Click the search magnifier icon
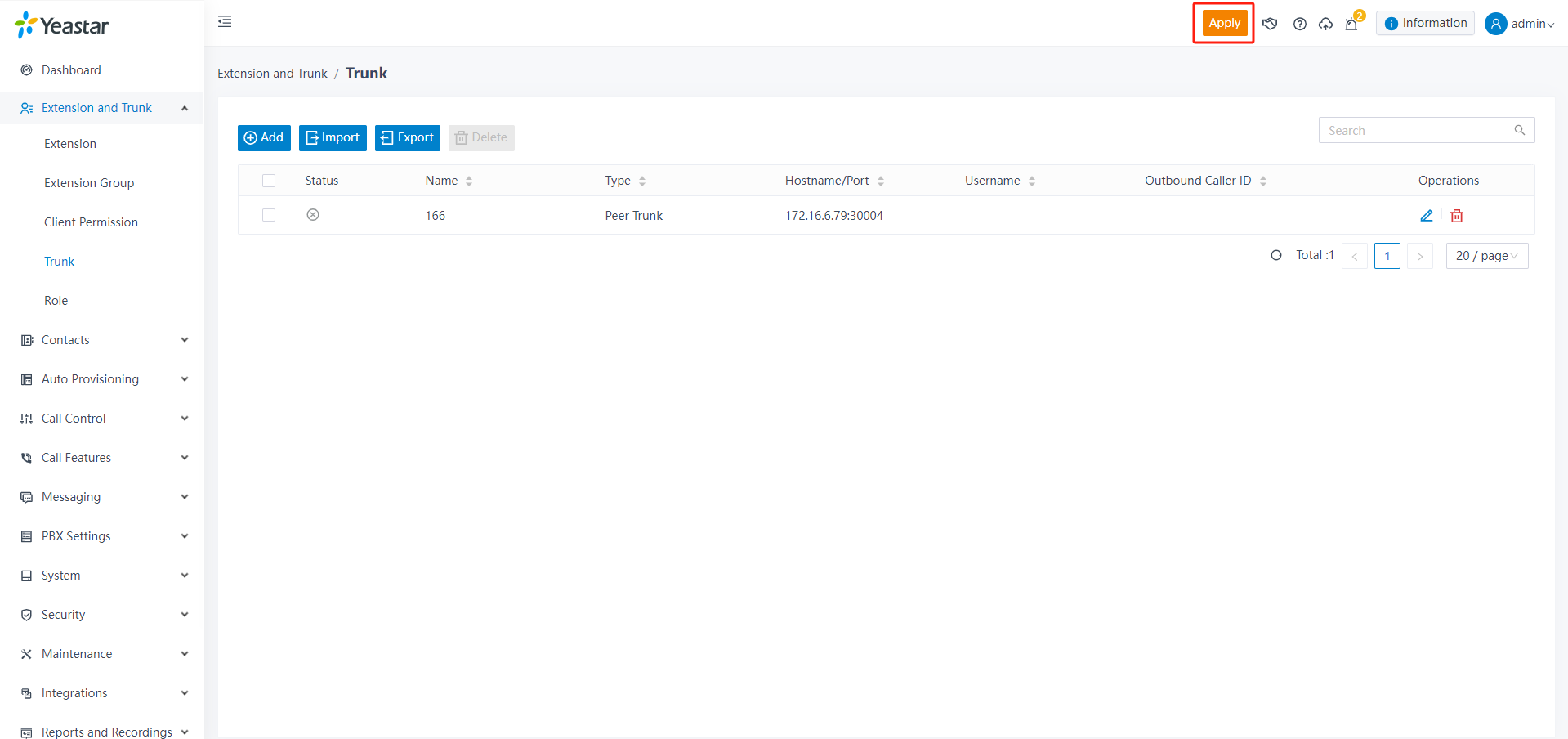This screenshot has height=739, width=1568. point(1520,130)
